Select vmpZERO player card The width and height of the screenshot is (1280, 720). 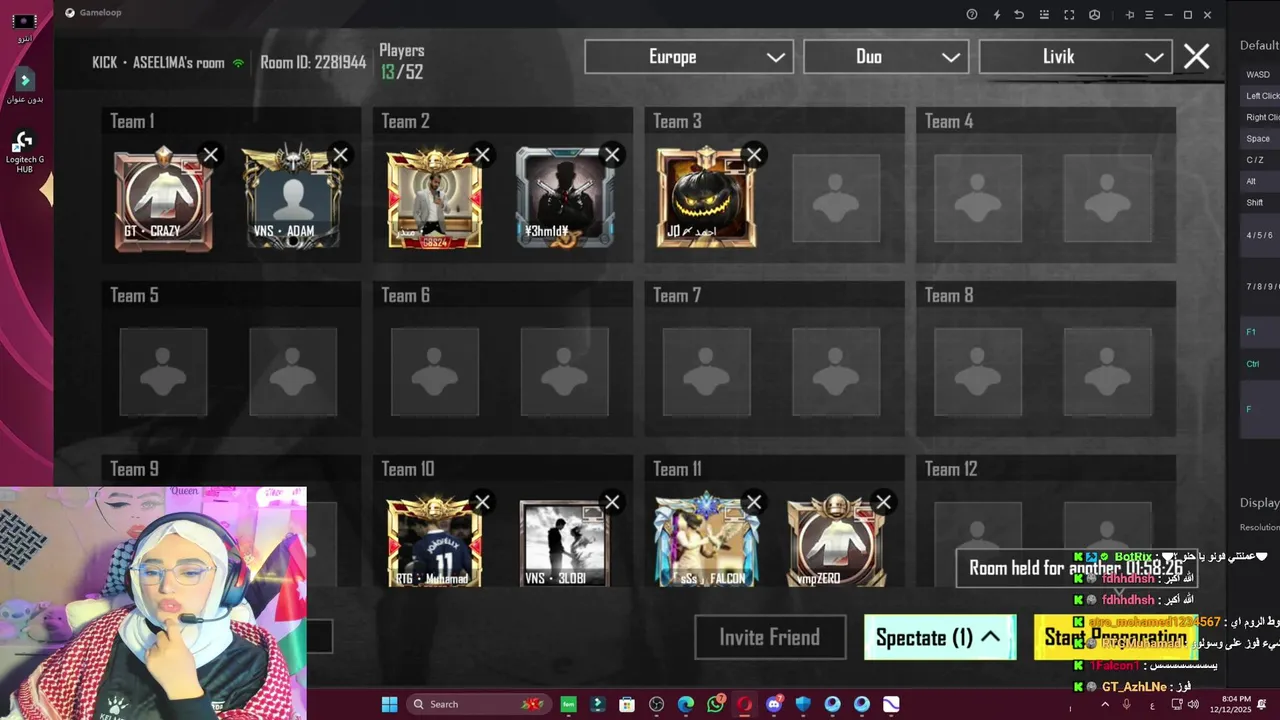pyautogui.click(x=836, y=541)
